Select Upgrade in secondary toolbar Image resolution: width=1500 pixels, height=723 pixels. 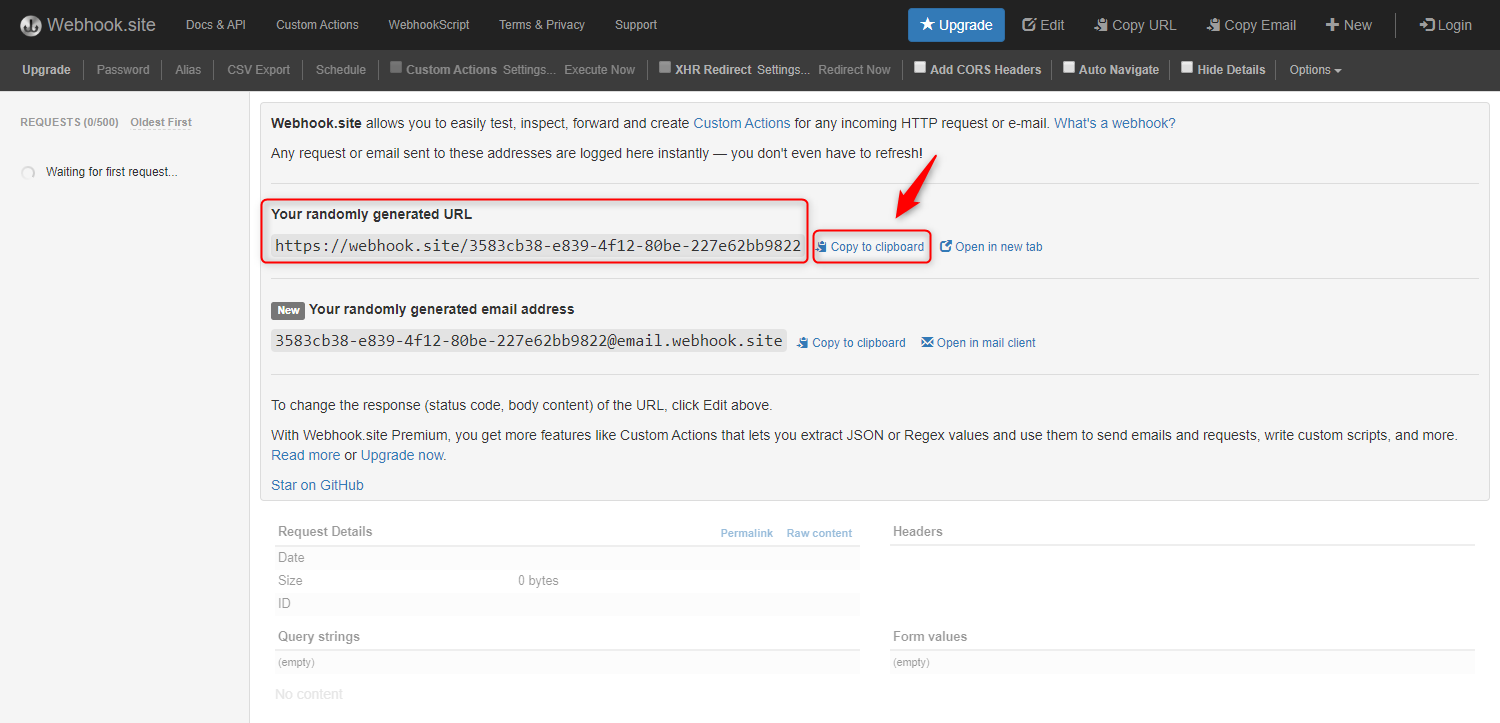tap(46, 70)
